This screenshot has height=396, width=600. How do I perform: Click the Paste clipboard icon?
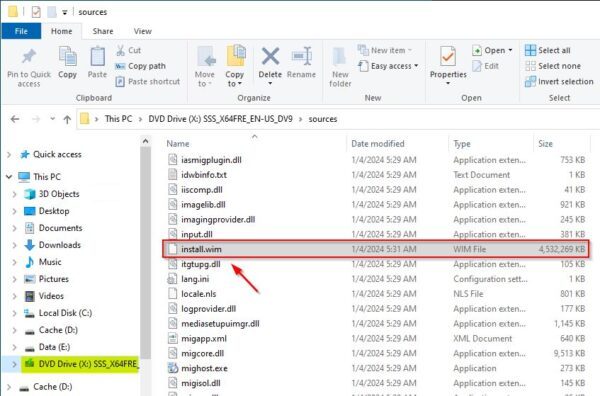(97, 57)
